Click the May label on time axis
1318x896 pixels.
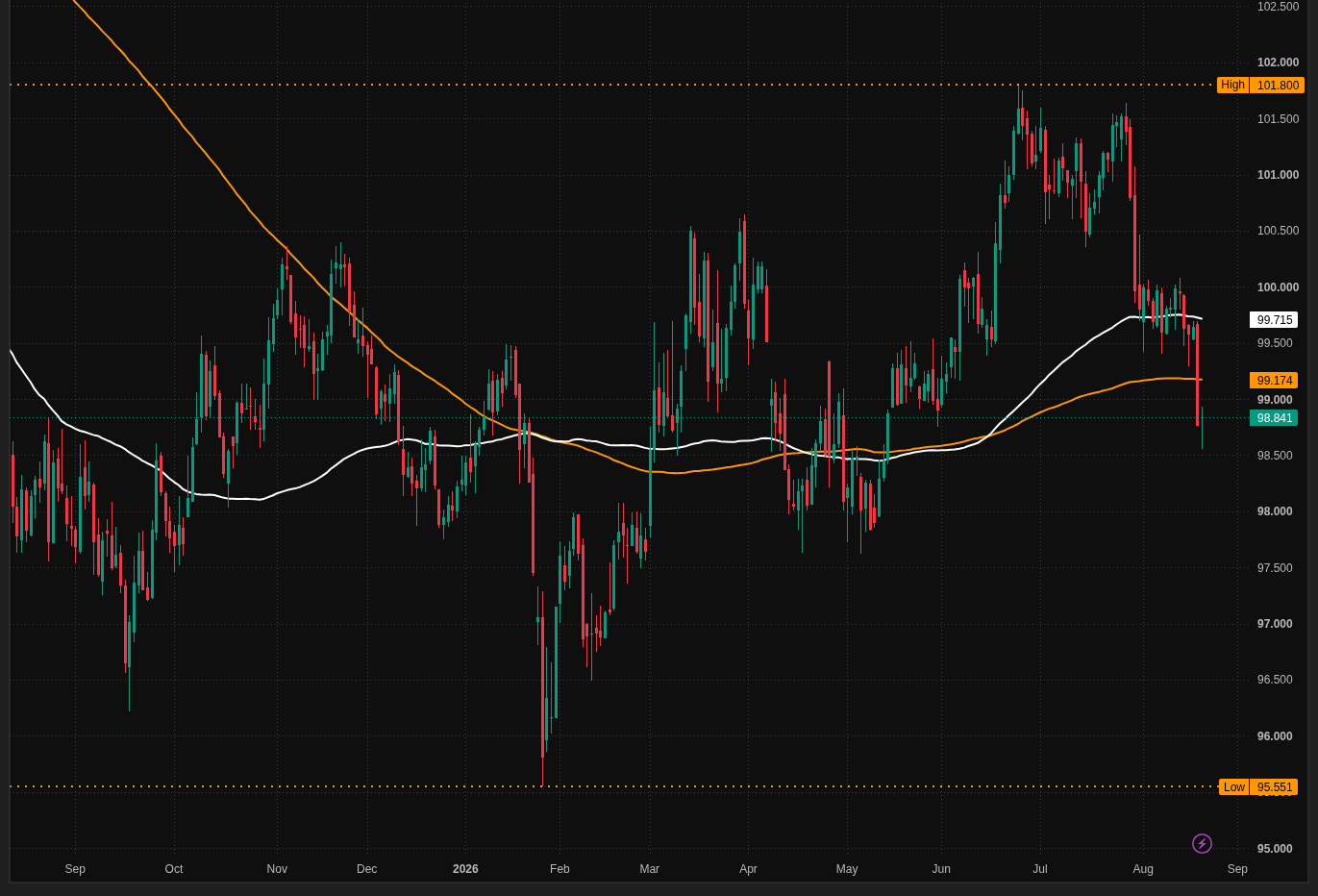pyautogui.click(x=847, y=869)
